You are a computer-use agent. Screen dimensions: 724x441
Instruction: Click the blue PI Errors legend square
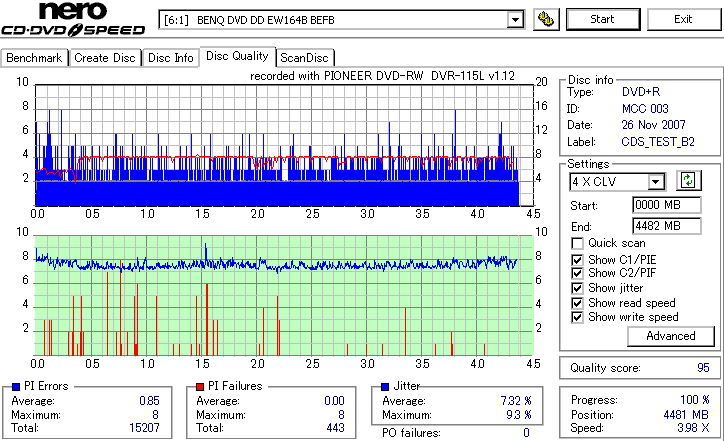(x=16, y=387)
